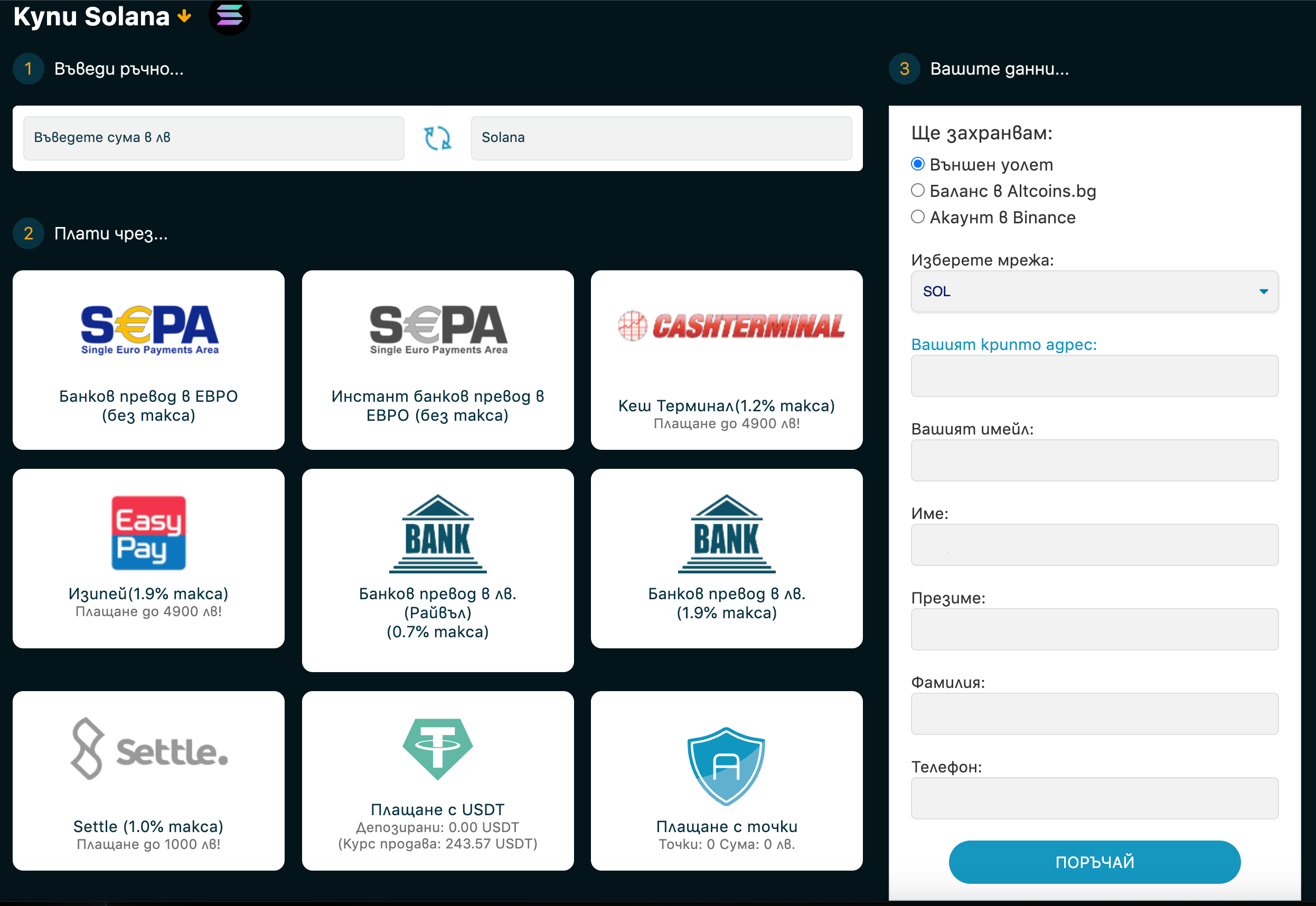Image resolution: width=1316 pixels, height=906 pixels.
Task: Click the ПОРЪЧАЙ order button
Action: click(1095, 862)
